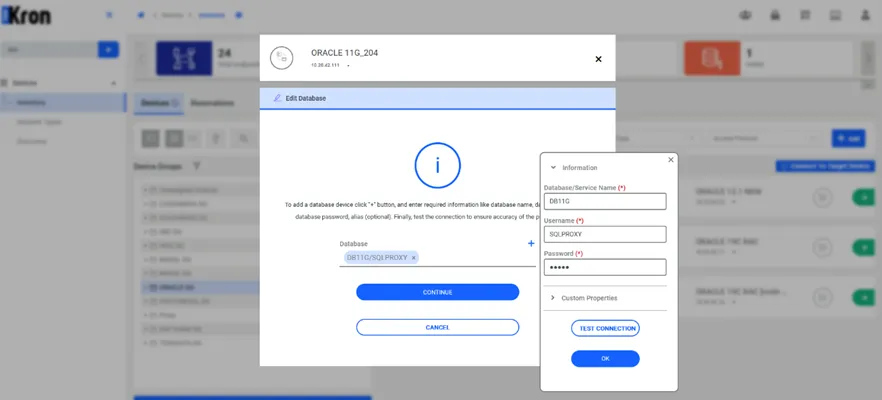
Task: Click the Device Groups filter funnel icon
Action: pyautogui.click(x=196, y=166)
